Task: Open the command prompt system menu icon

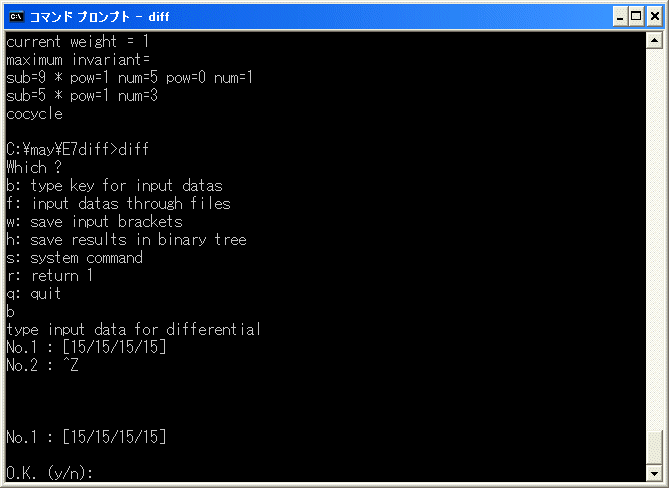Action: click(x=16, y=17)
